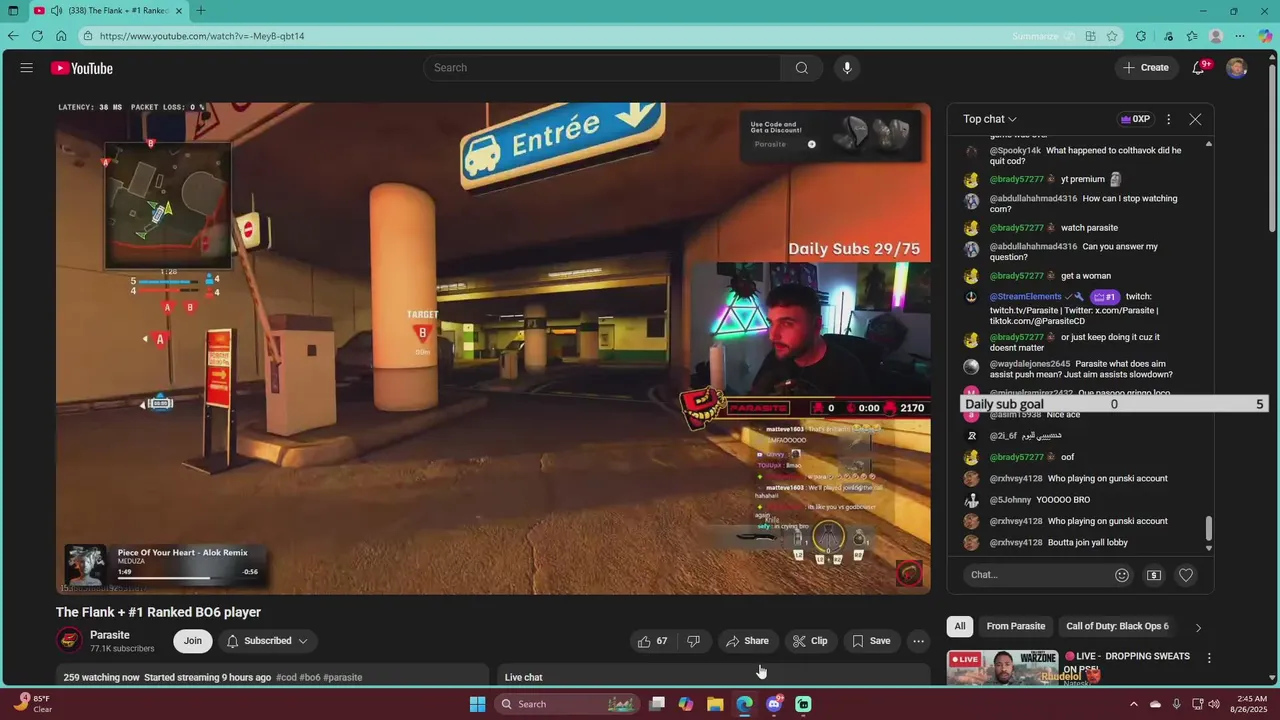This screenshot has width=1280, height=720.
Task: Toggle the Subscribed notification dropdown
Action: click(x=267, y=641)
